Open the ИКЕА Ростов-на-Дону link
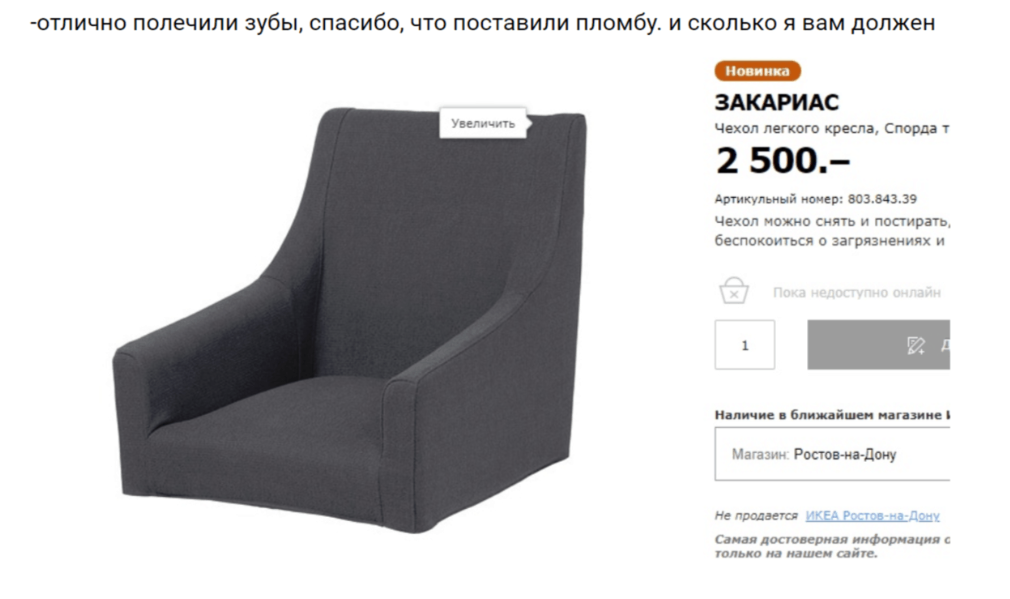The width and height of the screenshot is (1010, 599). point(872,515)
